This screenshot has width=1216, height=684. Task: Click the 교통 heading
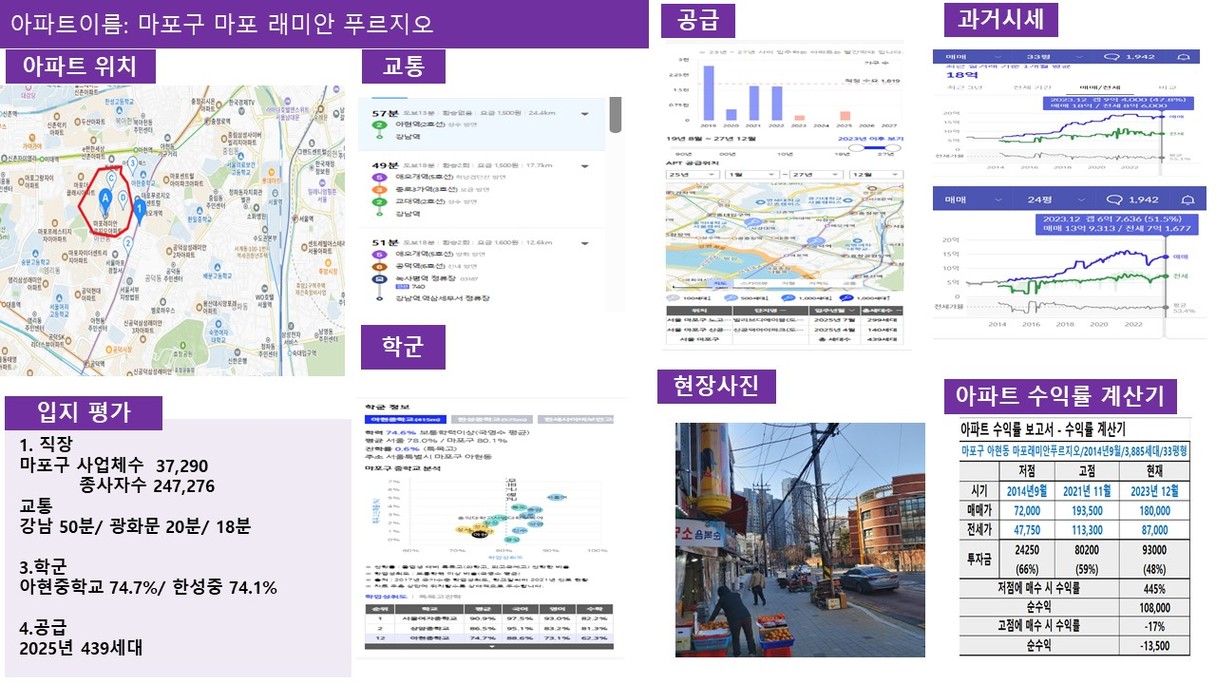[x=404, y=66]
